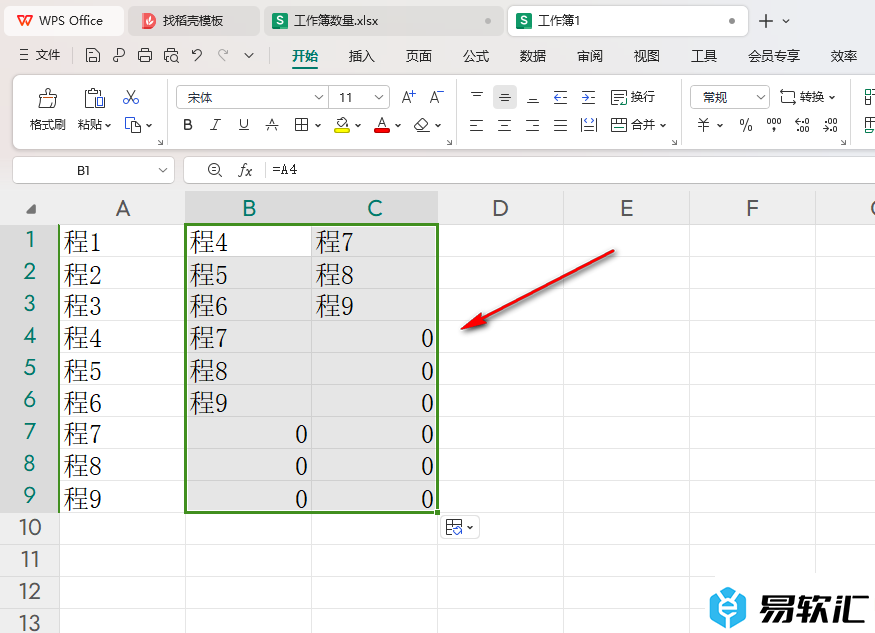Align text to the left
This screenshot has width=875, height=633.
[x=477, y=125]
